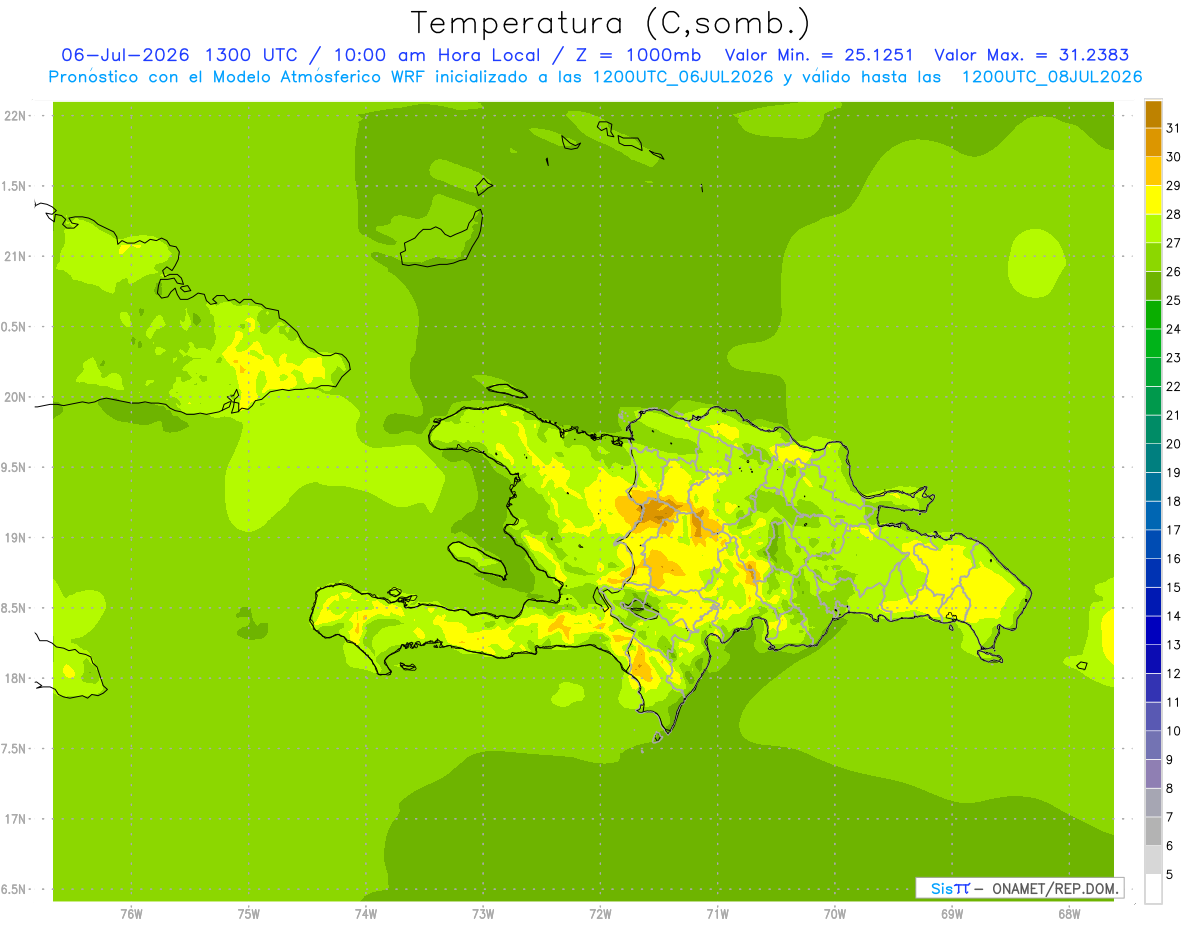Viewport: 1200px width, 927px height.
Task: Click the '75W' longitude axis label
Action: point(249,913)
